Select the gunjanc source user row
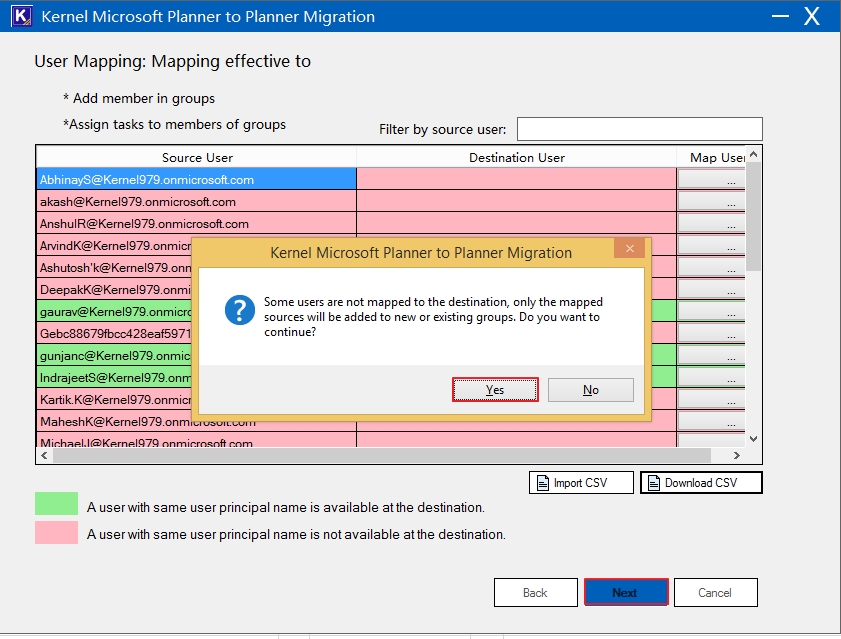Screen dimensions: 841x639 pos(114,355)
